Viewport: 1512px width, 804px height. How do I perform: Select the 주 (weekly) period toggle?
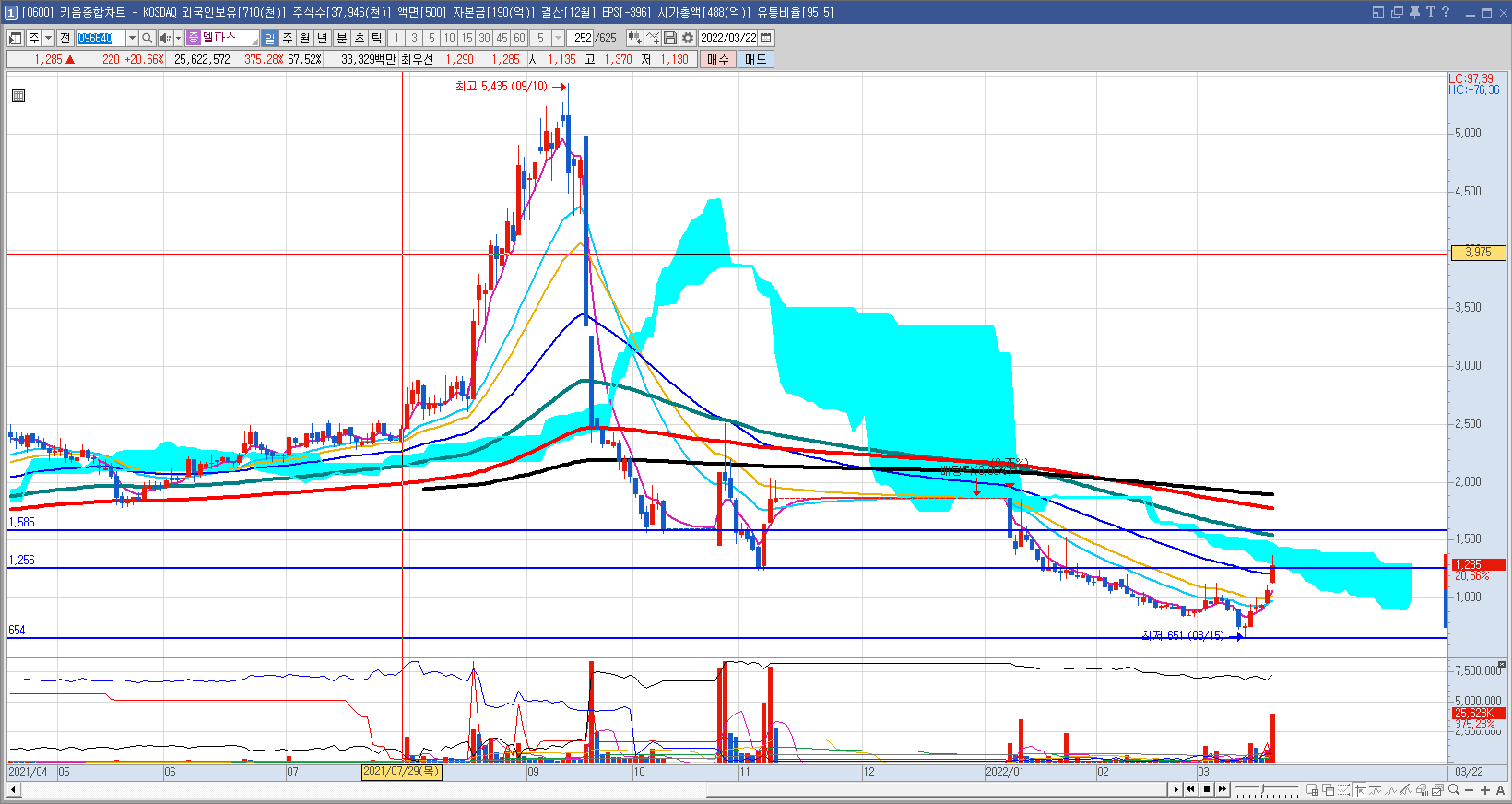pyautogui.click(x=288, y=38)
